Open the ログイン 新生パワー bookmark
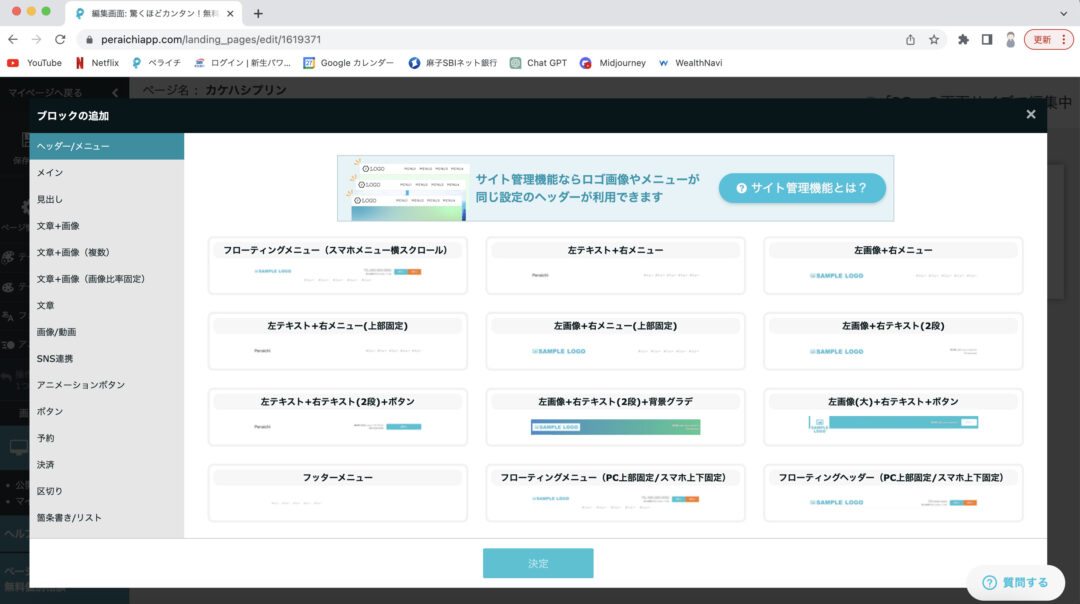The height and width of the screenshot is (604, 1080). [x=242, y=63]
